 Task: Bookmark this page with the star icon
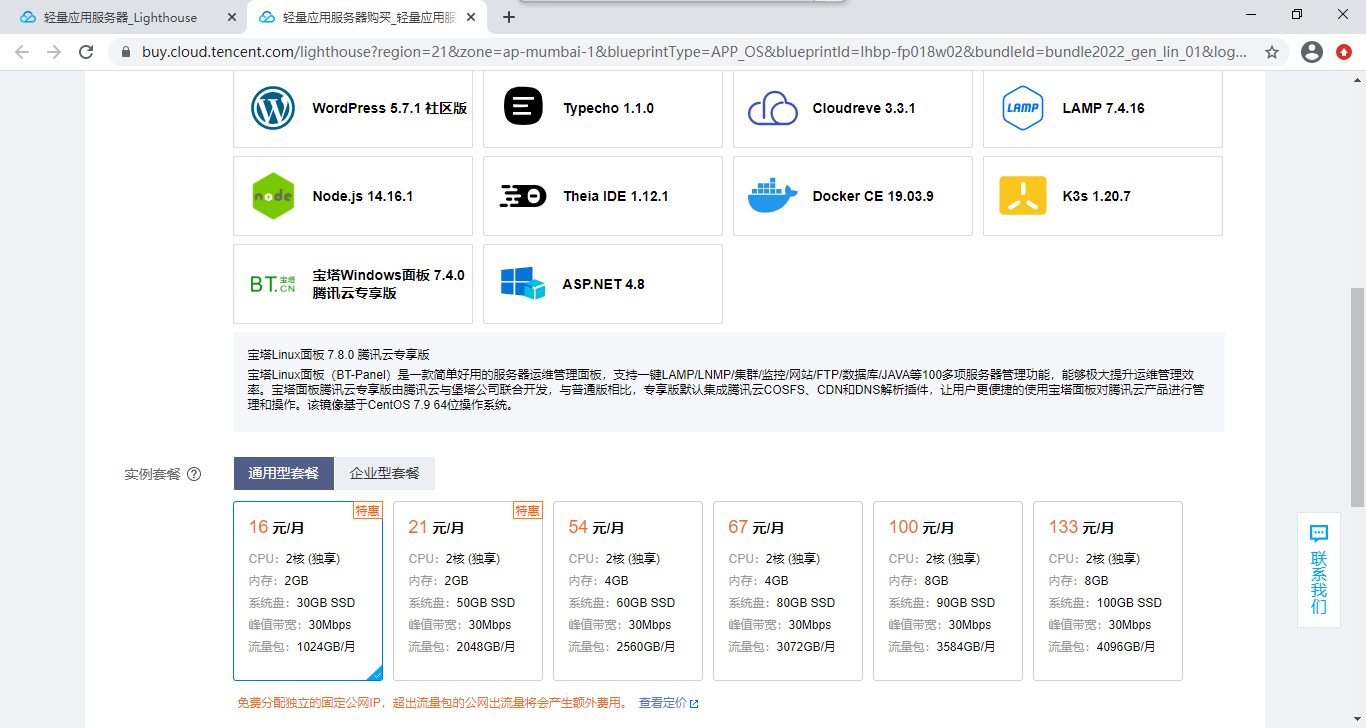click(1272, 52)
